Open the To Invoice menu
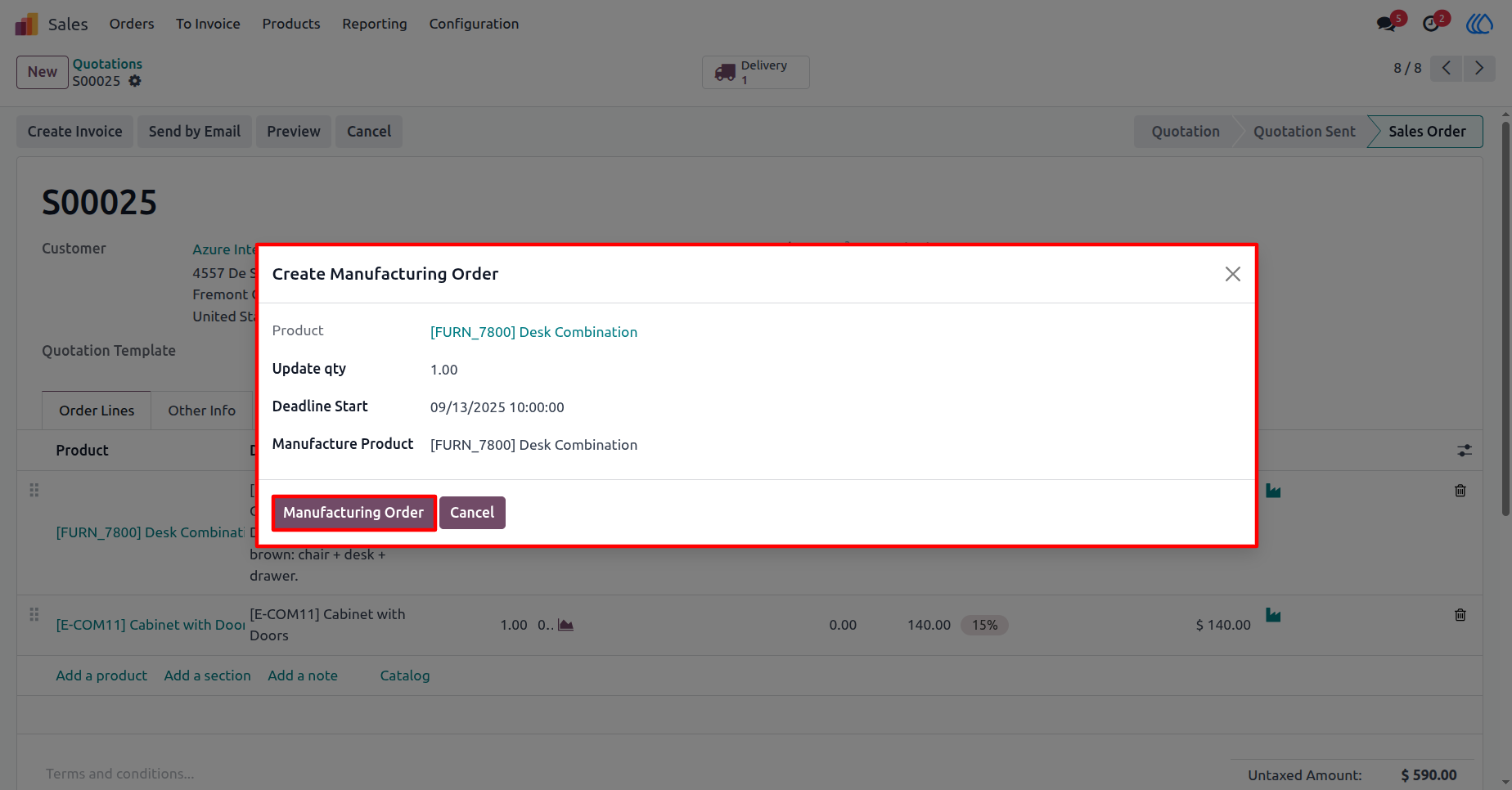This screenshot has width=1512, height=790. (x=208, y=24)
